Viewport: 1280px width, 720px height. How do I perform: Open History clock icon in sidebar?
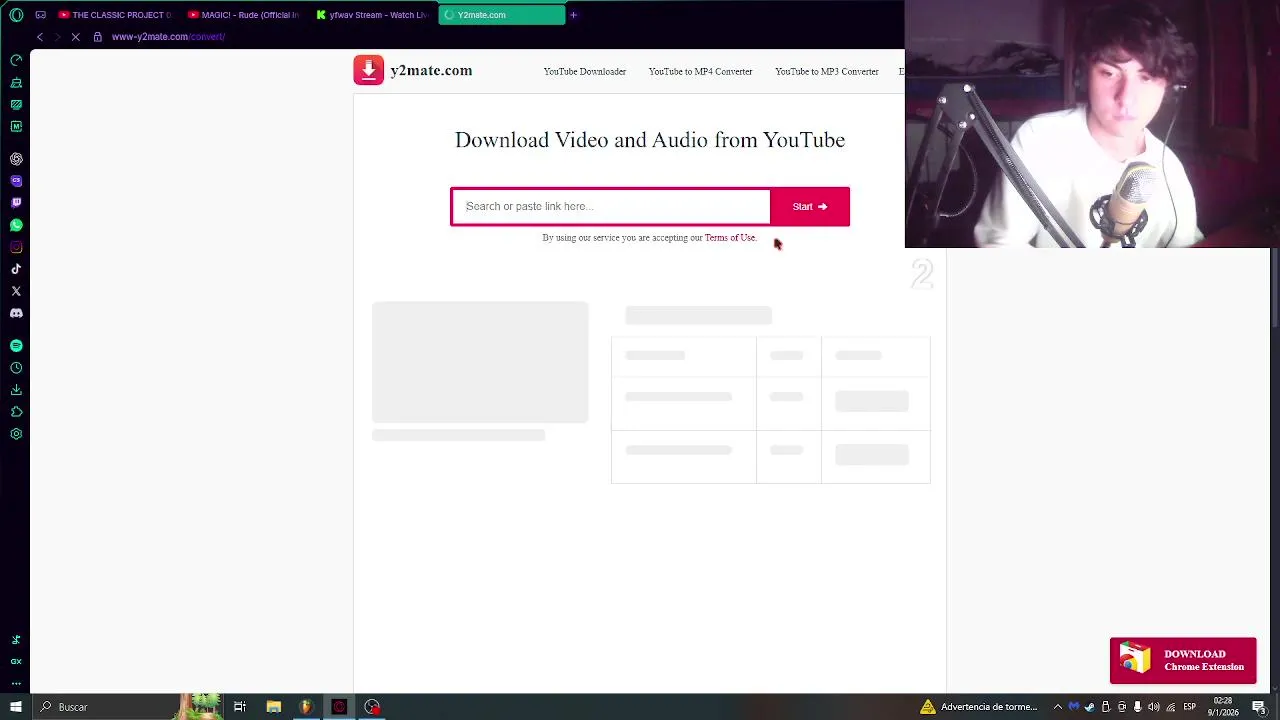[16, 368]
